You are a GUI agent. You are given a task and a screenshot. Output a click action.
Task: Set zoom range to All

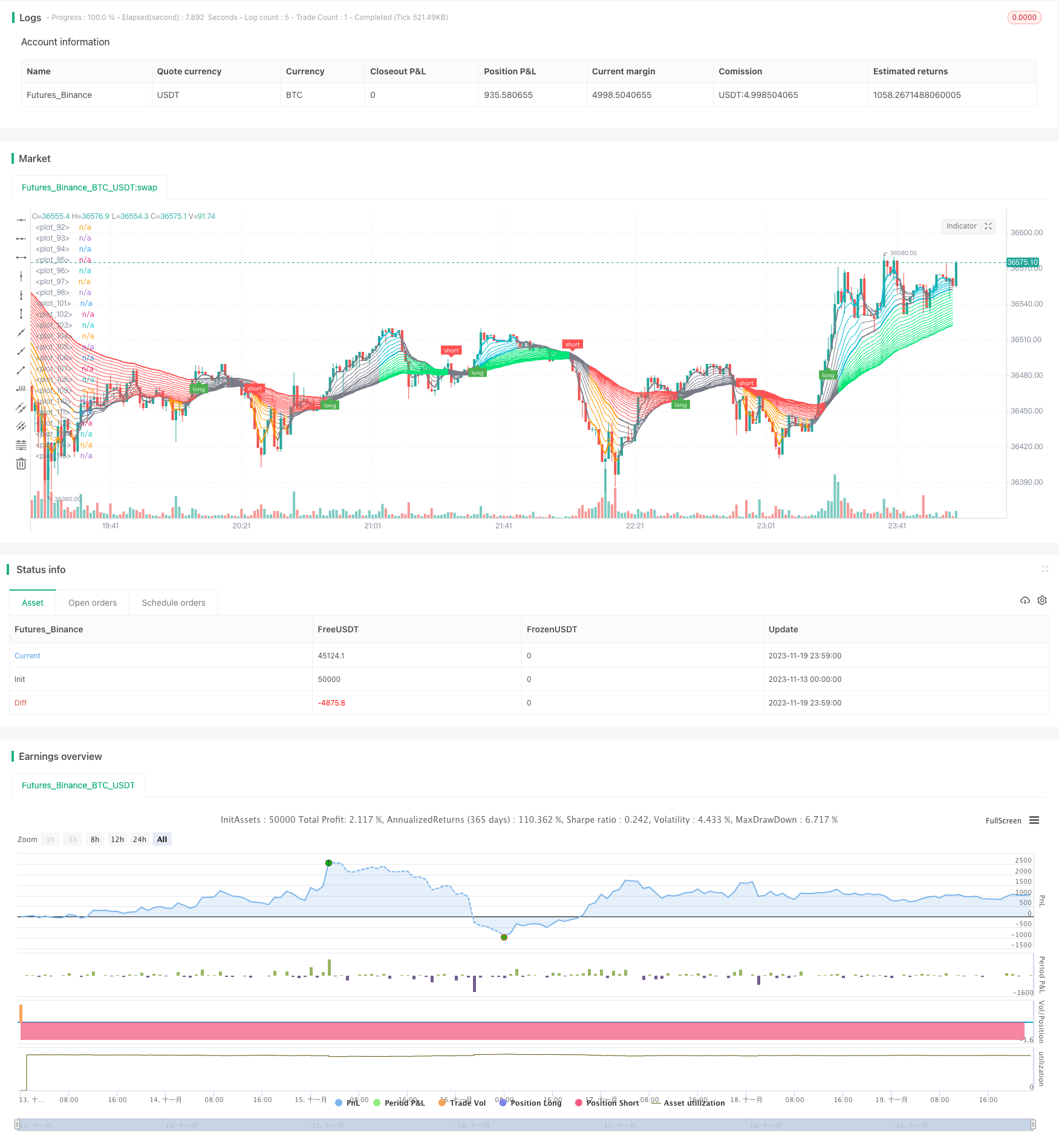(x=162, y=839)
